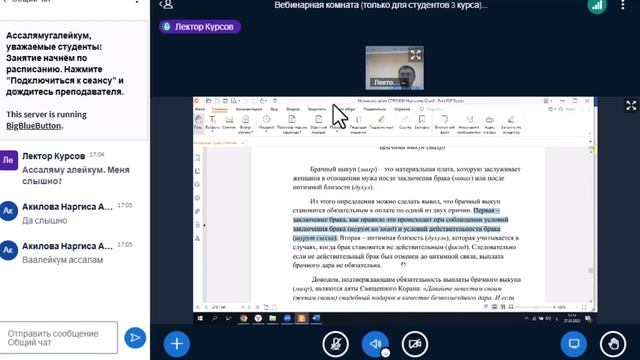The height and width of the screenshot is (360, 640).
Task: Open connection status indicator
Action: click(597, 6)
